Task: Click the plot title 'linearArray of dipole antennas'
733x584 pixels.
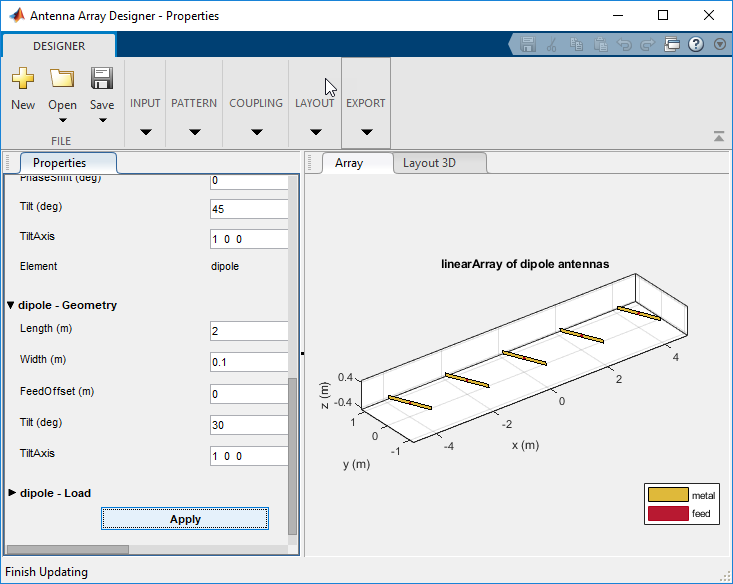Action: tap(525, 264)
